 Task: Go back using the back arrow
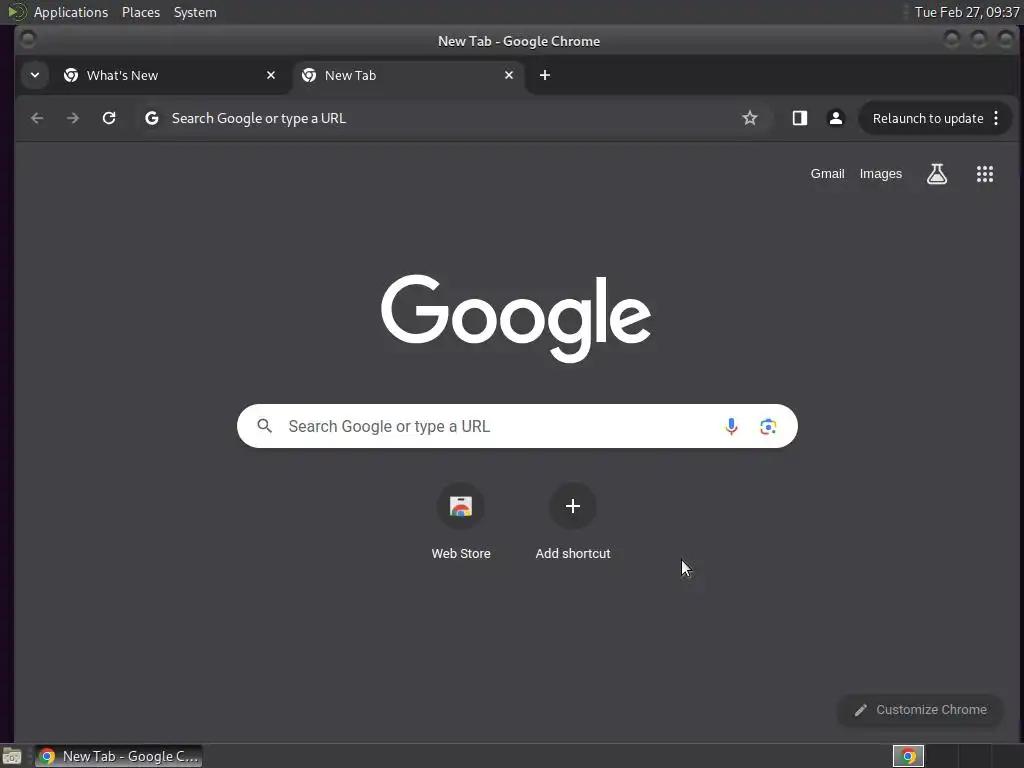37,118
